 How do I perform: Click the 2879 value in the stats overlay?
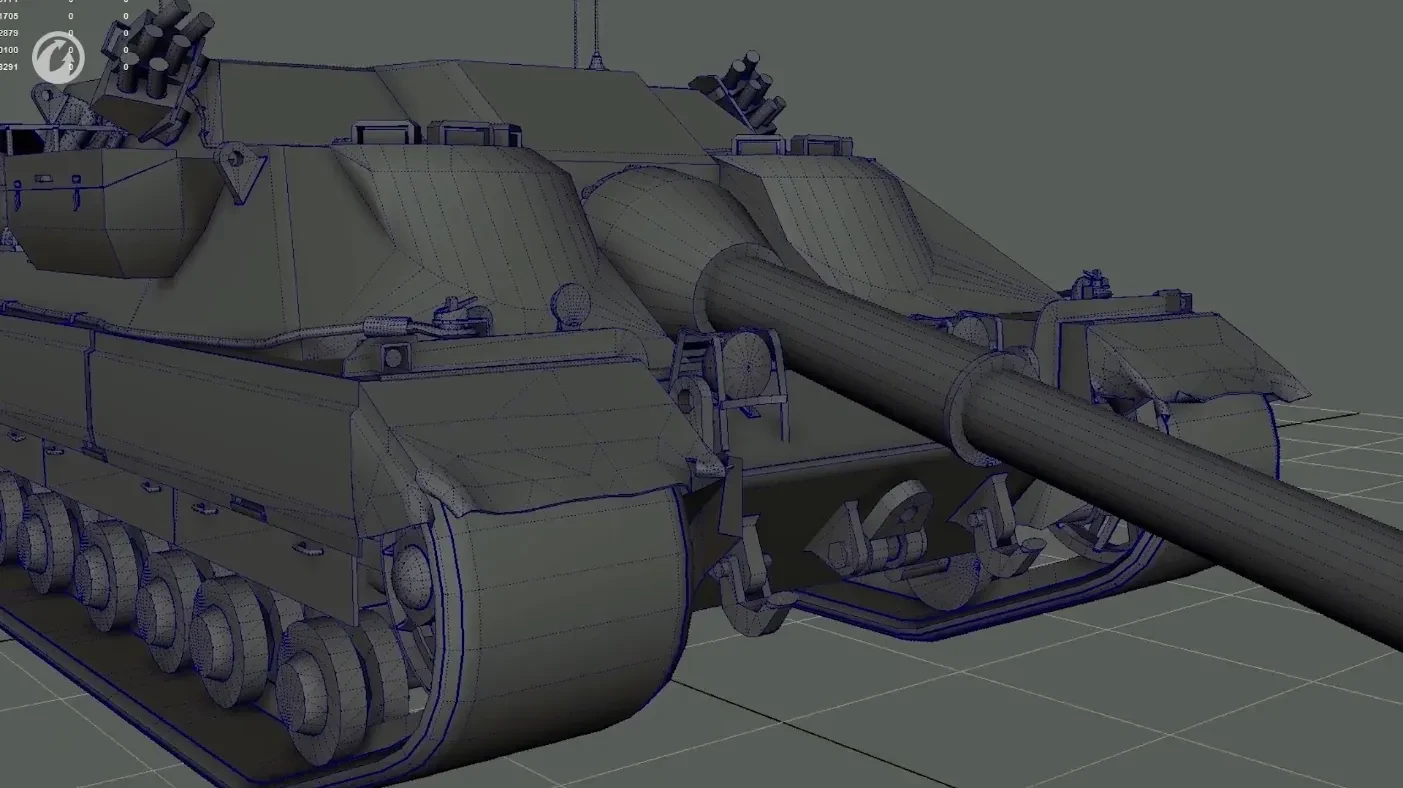pyautogui.click(x=8, y=33)
